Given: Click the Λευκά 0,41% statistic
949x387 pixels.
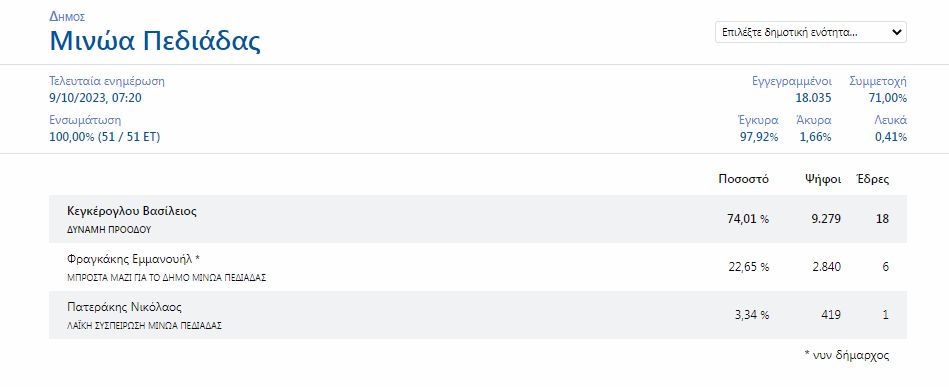Looking at the screenshot, I should point(890,128).
